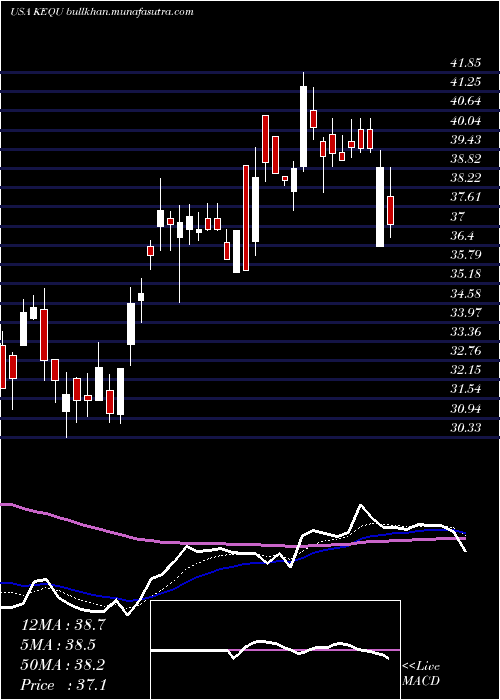Click the 5MA : 38.5 legend text
The width and height of the screenshot is (500, 700).
coord(59,645)
